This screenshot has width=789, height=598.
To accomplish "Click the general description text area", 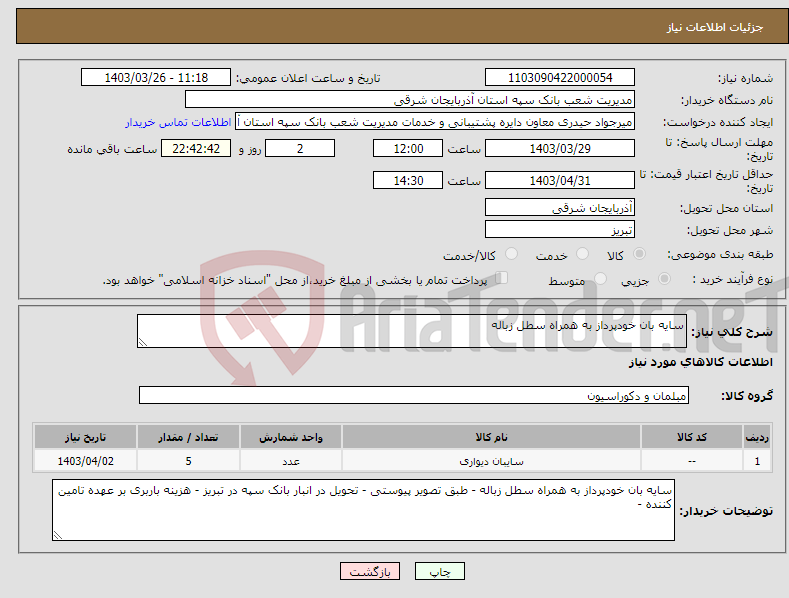I will pos(412,331).
